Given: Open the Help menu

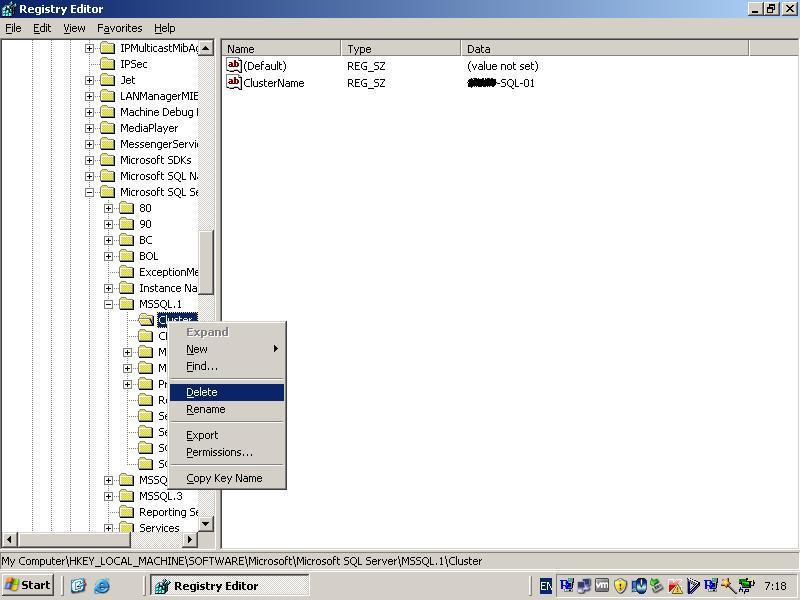Looking at the screenshot, I should point(164,28).
